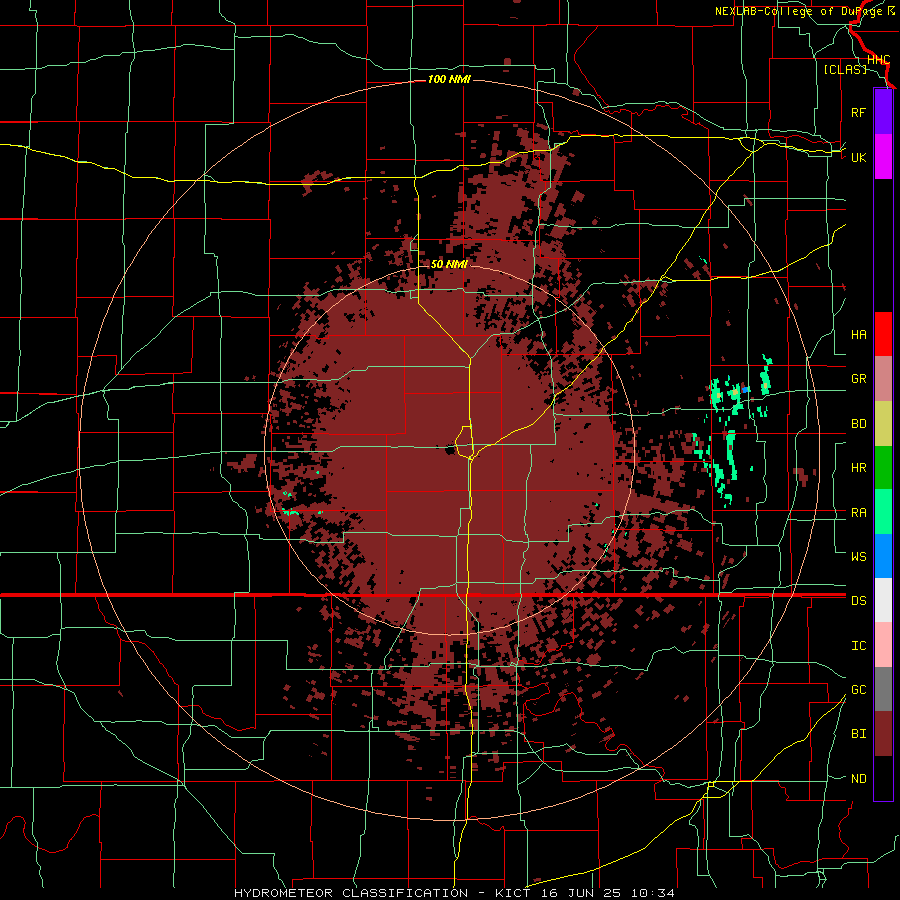Click the RF legend label
Viewport: 900px width, 900px height.
coord(858,112)
